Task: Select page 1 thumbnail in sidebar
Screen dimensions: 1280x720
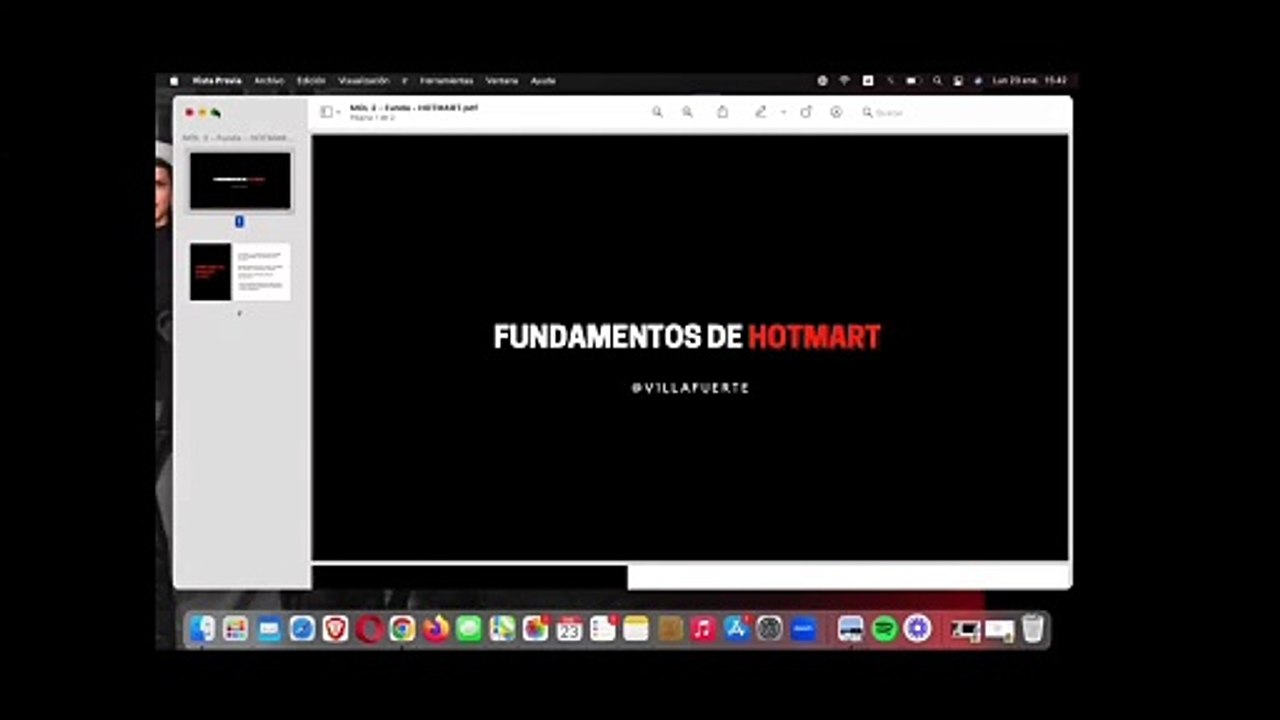Action: pyautogui.click(x=240, y=181)
